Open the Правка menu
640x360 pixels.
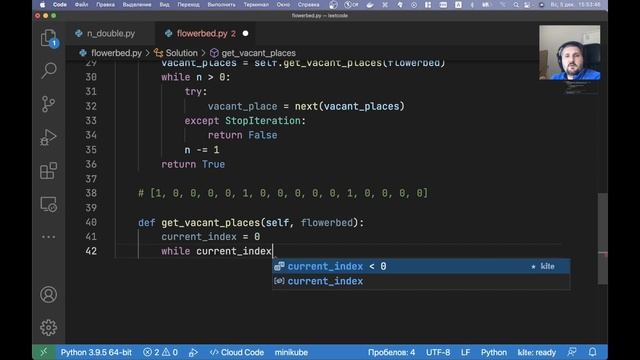105,5
